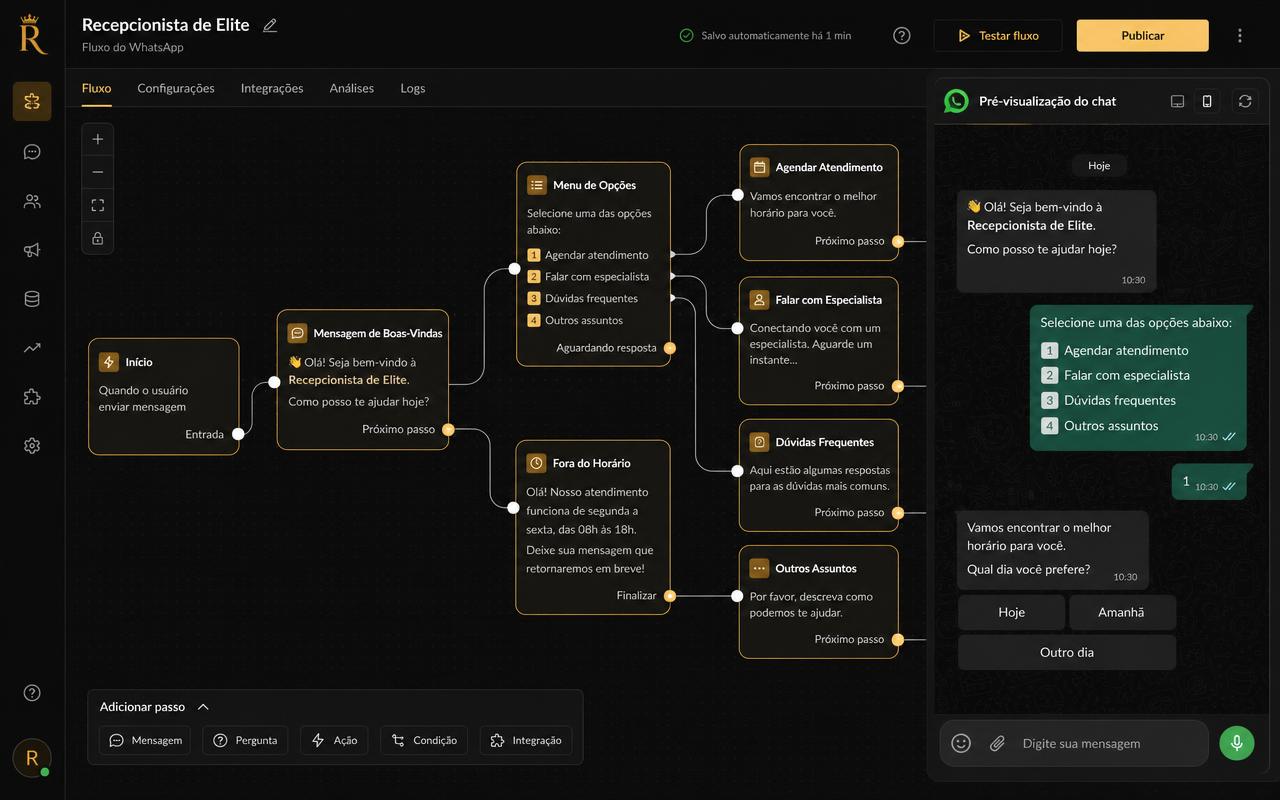Open the analytics trend icon in the sidebar
Viewport: 1280px width, 800px height.
(x=32, y=348)
